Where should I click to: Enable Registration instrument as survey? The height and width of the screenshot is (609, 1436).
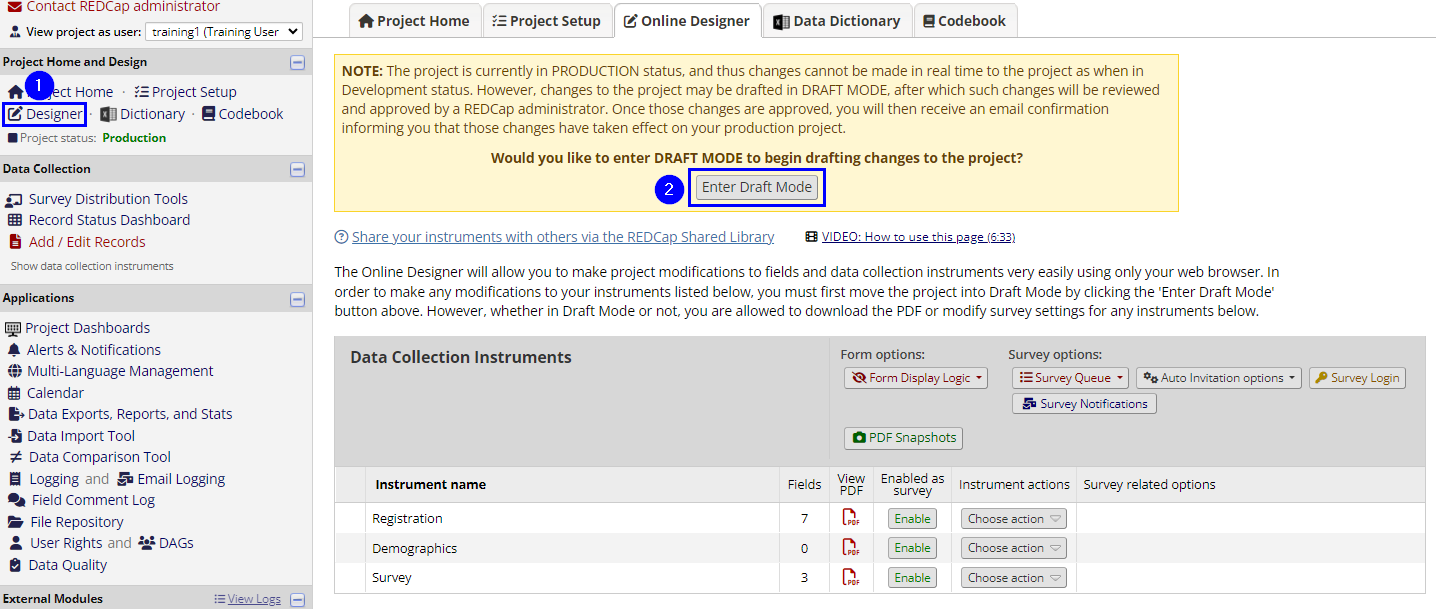912,519
